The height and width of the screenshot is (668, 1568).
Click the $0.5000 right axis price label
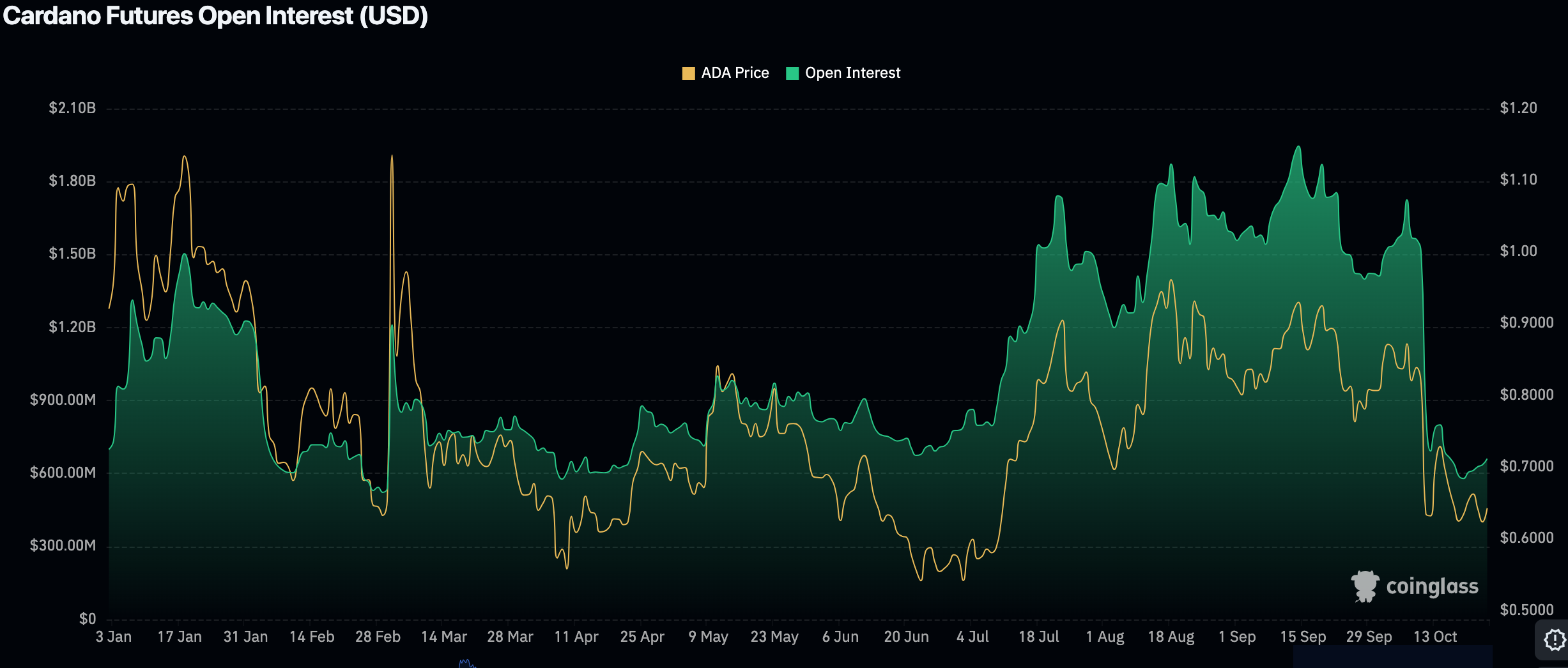1526,609
